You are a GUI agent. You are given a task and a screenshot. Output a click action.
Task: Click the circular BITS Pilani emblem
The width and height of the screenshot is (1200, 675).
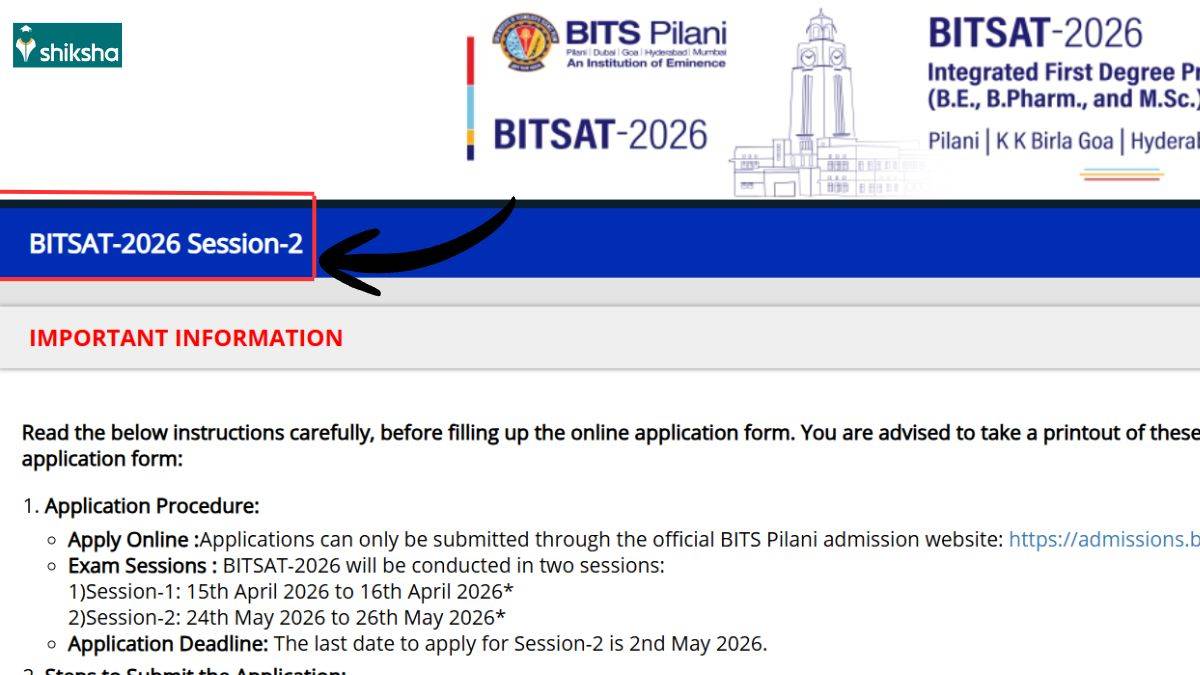coord(525,42)
